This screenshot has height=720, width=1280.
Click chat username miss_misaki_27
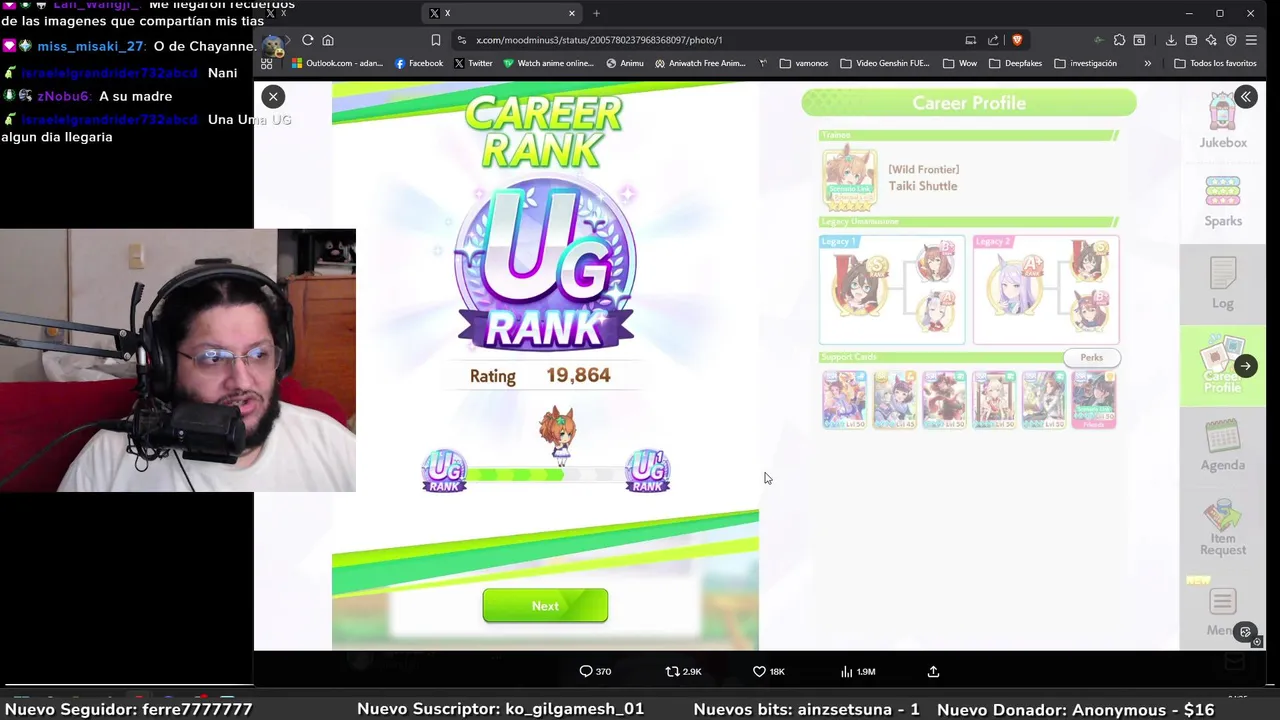pyautogui.click(x=91, y=46)
